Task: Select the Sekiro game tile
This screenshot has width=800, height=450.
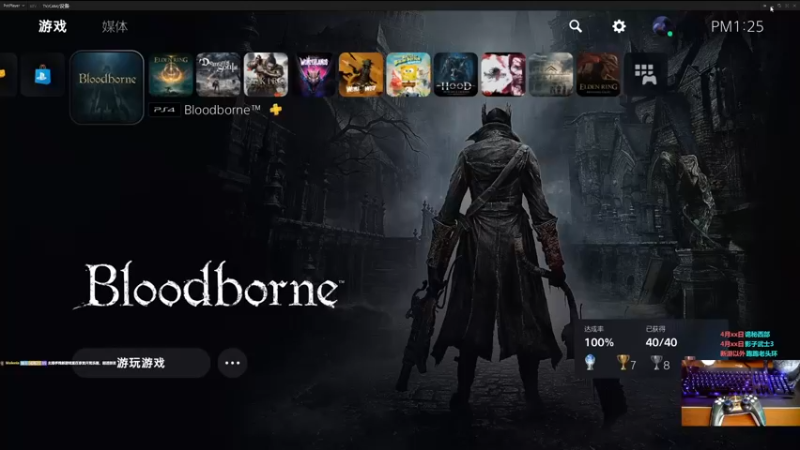Action: point(266,74)
